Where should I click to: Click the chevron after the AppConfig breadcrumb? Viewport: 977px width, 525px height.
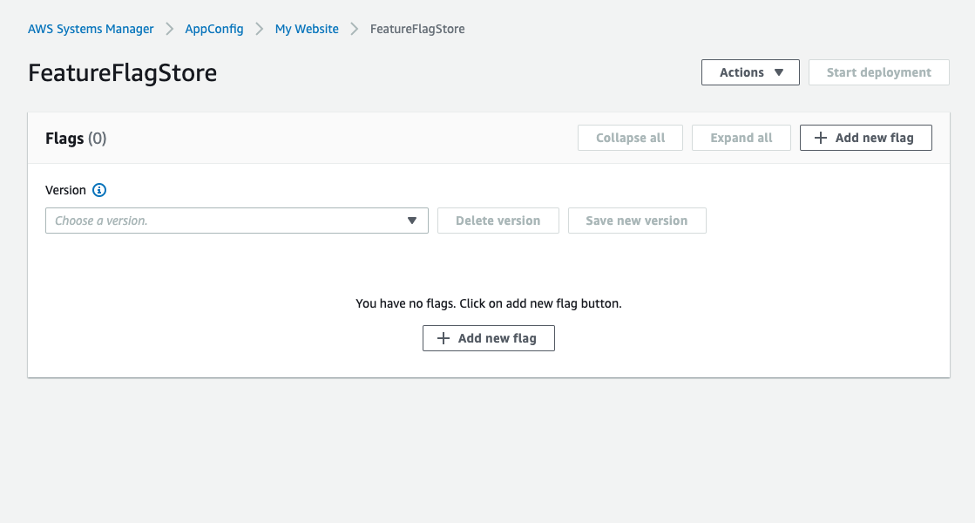(259, 29)
